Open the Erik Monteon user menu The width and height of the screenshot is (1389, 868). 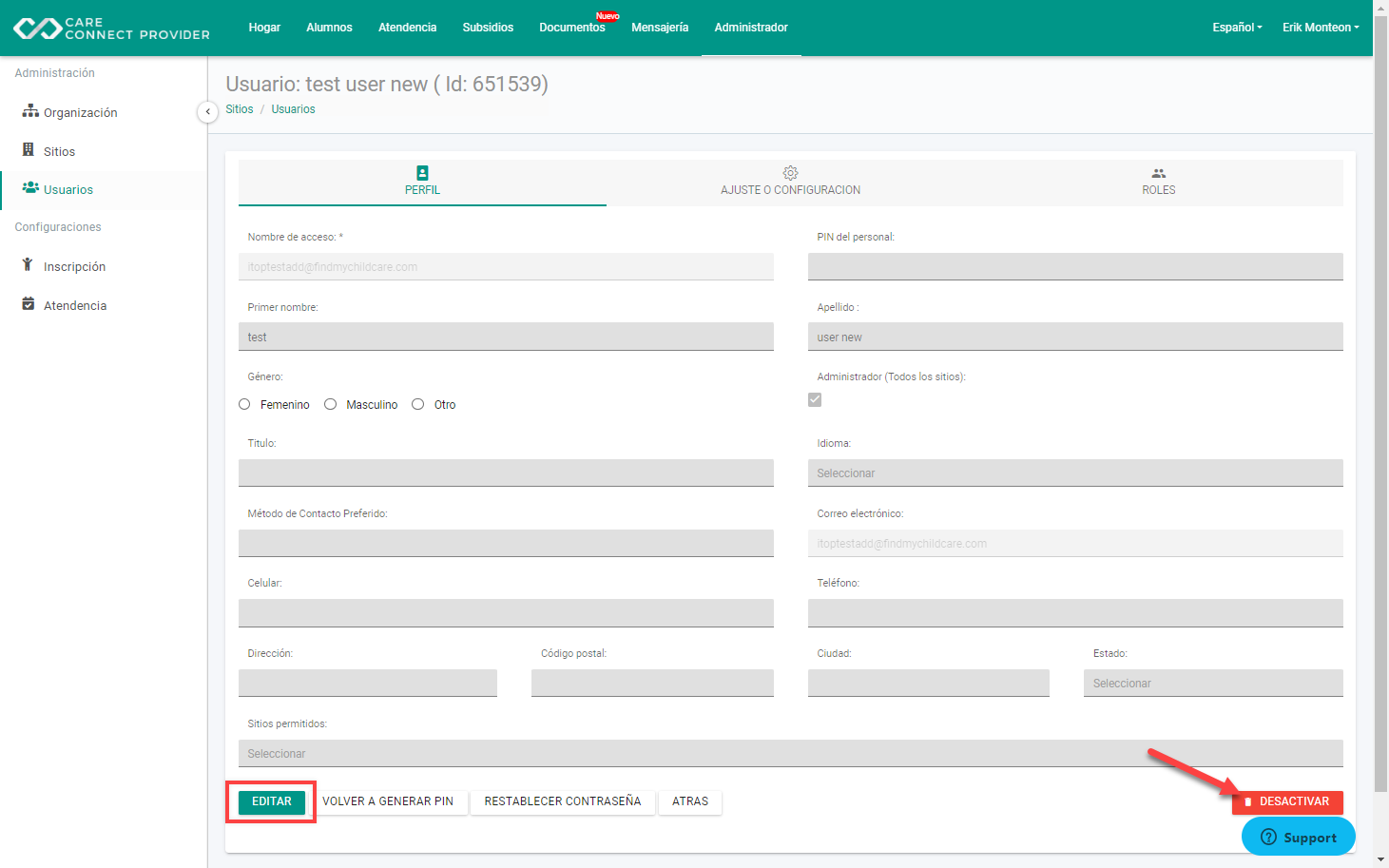[1321, 28]
